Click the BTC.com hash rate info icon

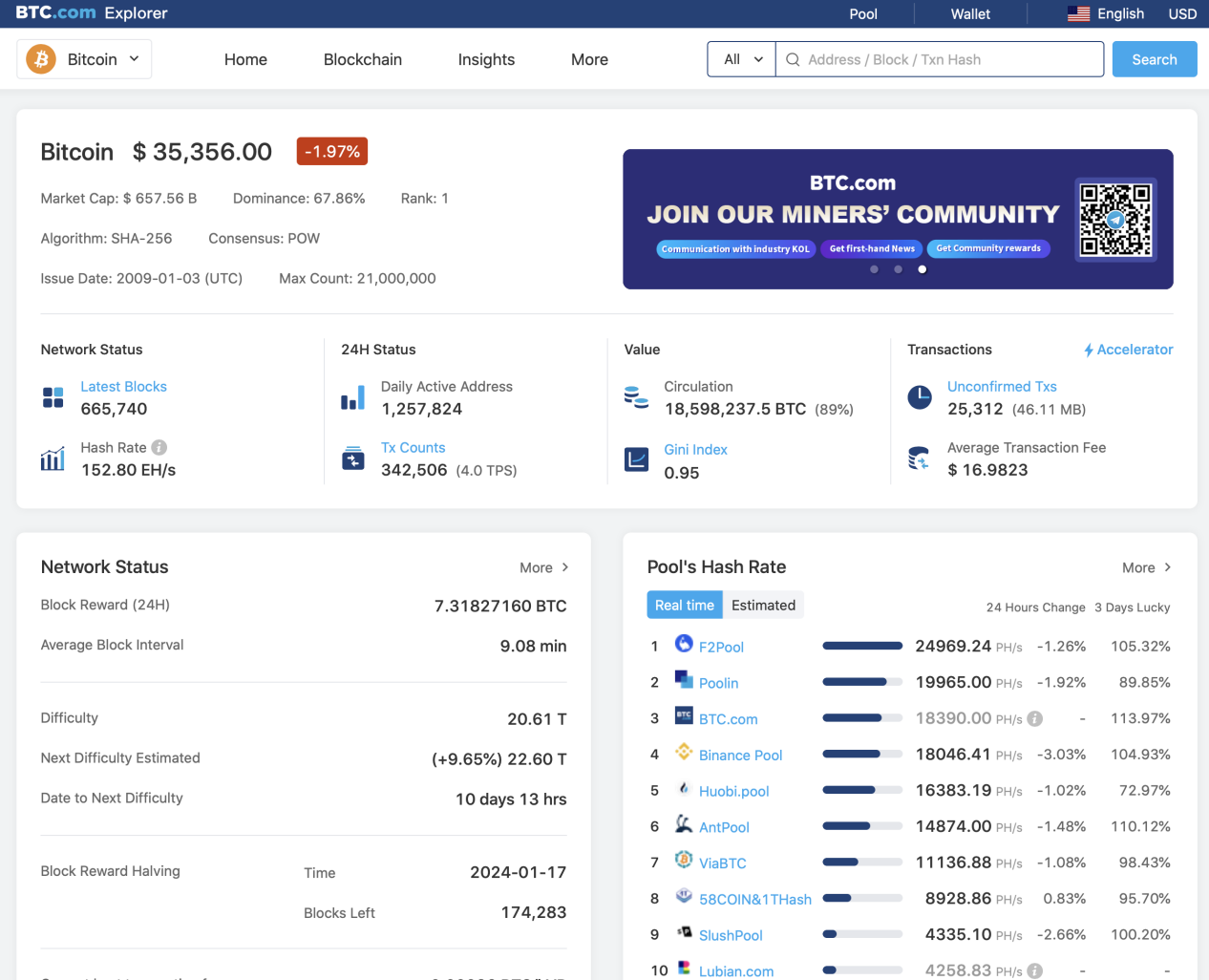(x=1035, y=719)
